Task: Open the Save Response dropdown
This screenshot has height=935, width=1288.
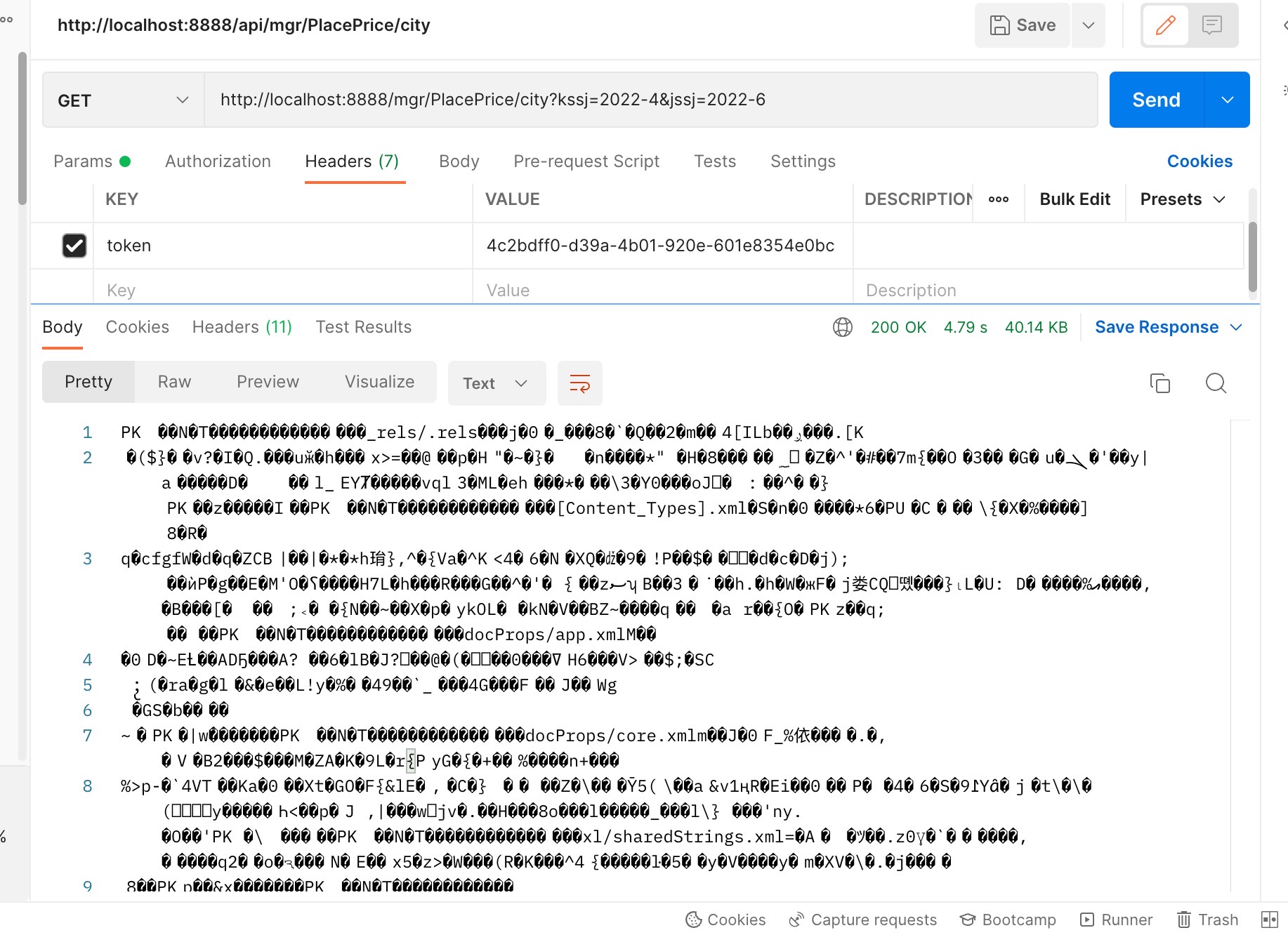Action: tap(1169, 327)
